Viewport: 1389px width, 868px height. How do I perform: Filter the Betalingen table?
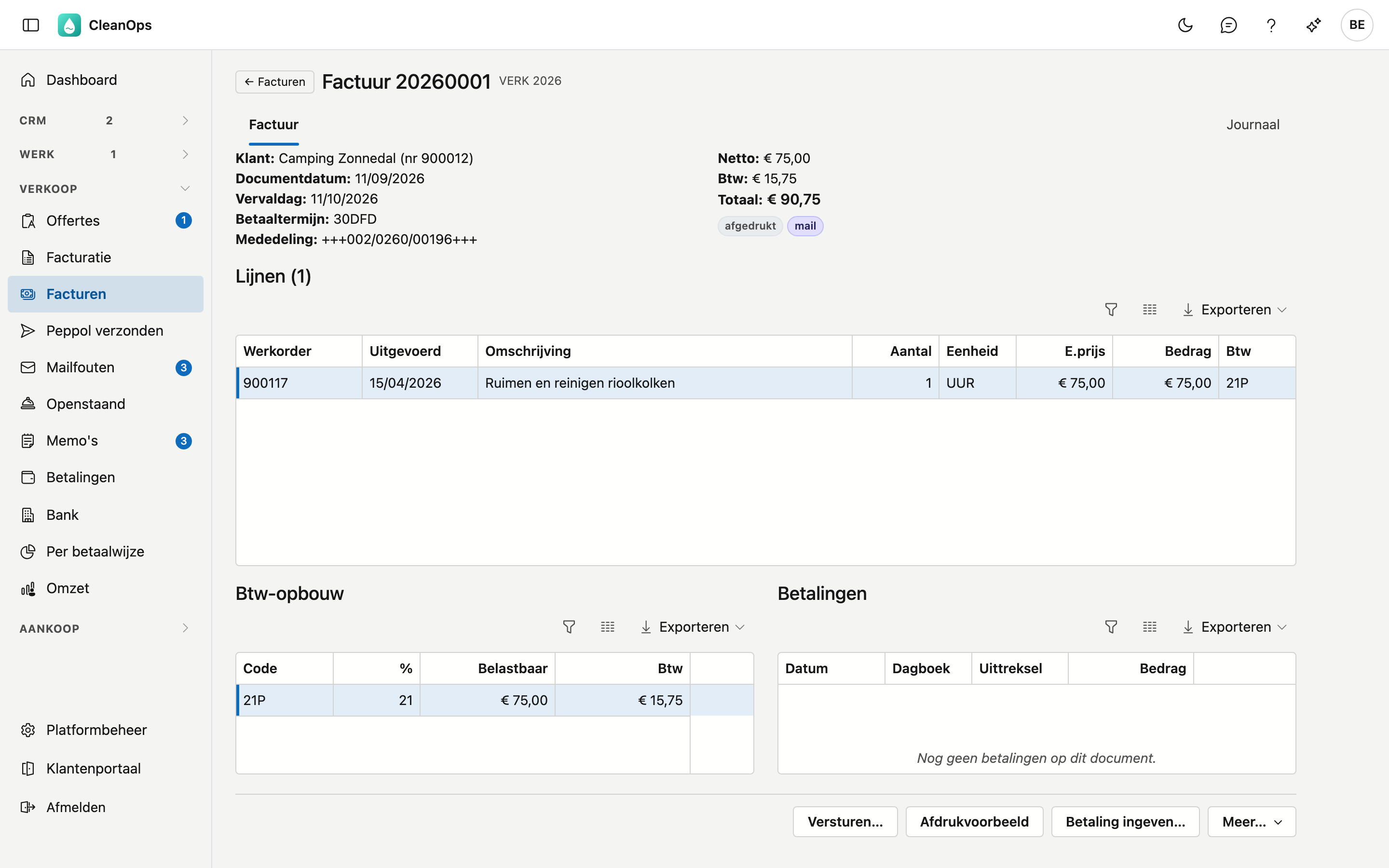[x=1111, y=627]
